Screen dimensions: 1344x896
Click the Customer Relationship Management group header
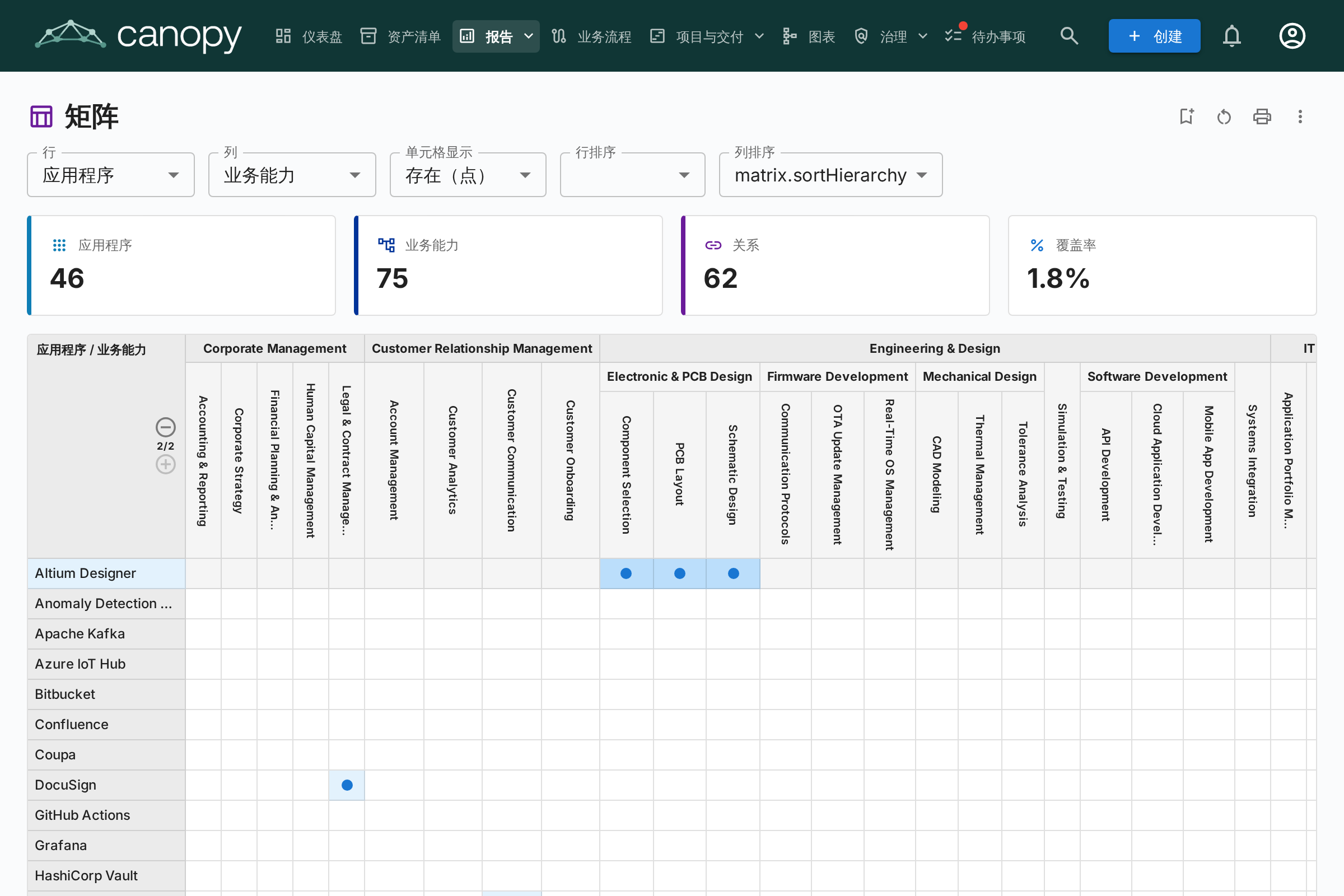point(482,348)
